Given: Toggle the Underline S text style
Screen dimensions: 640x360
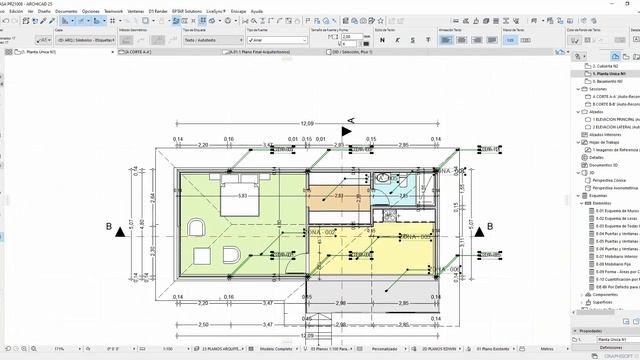Looking at the screenshot, I should click(x=413, y=40).
